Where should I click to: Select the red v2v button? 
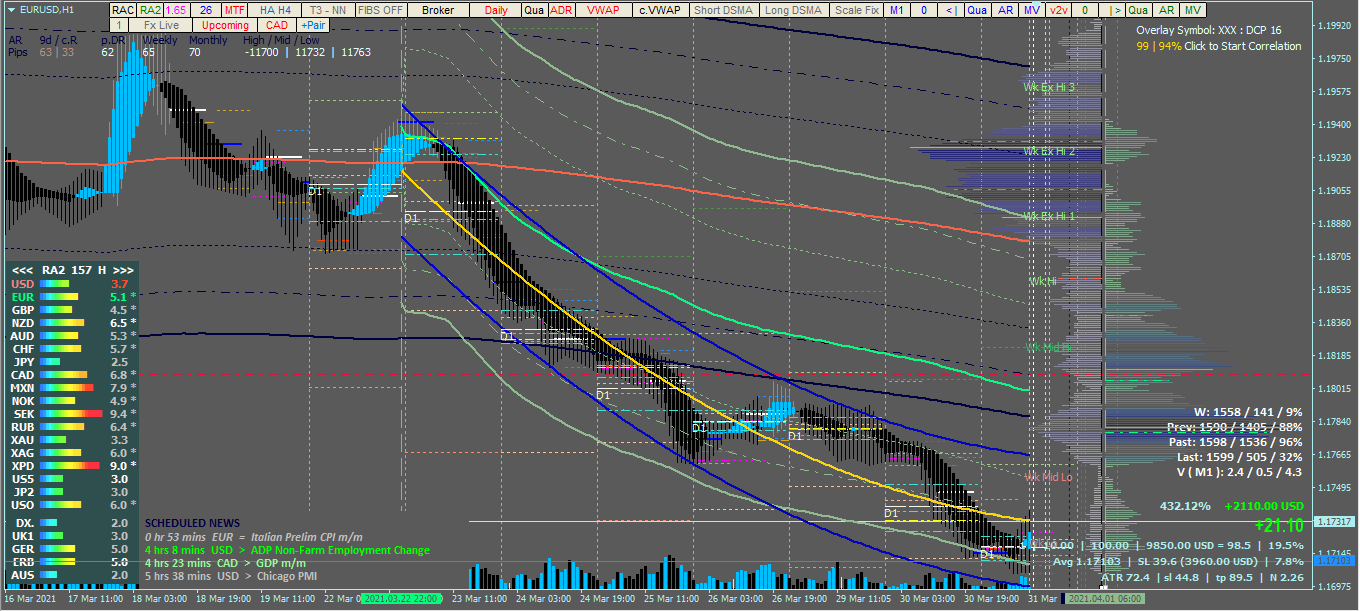click(x=1059, y=10)
